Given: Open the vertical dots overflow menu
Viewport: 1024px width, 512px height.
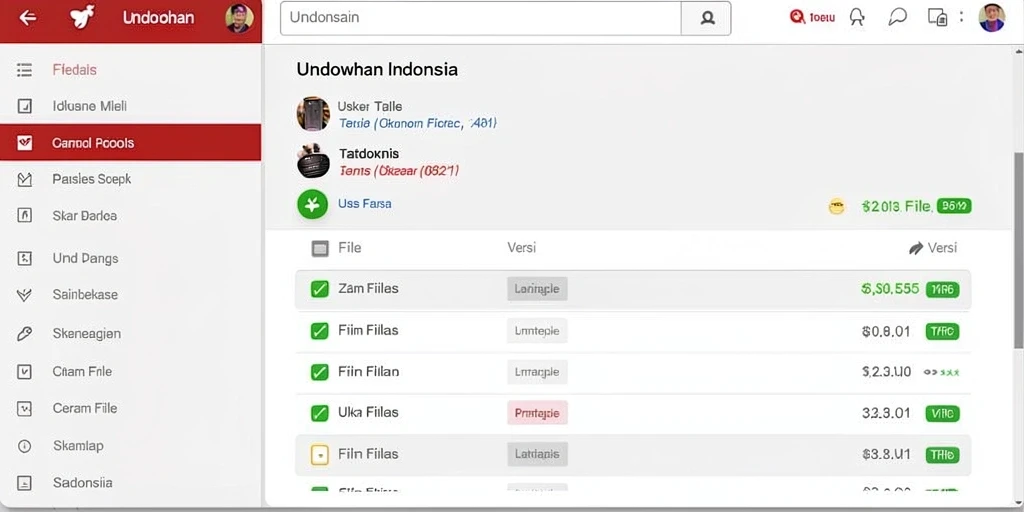Looking at the screenshot, I should 961,17.
